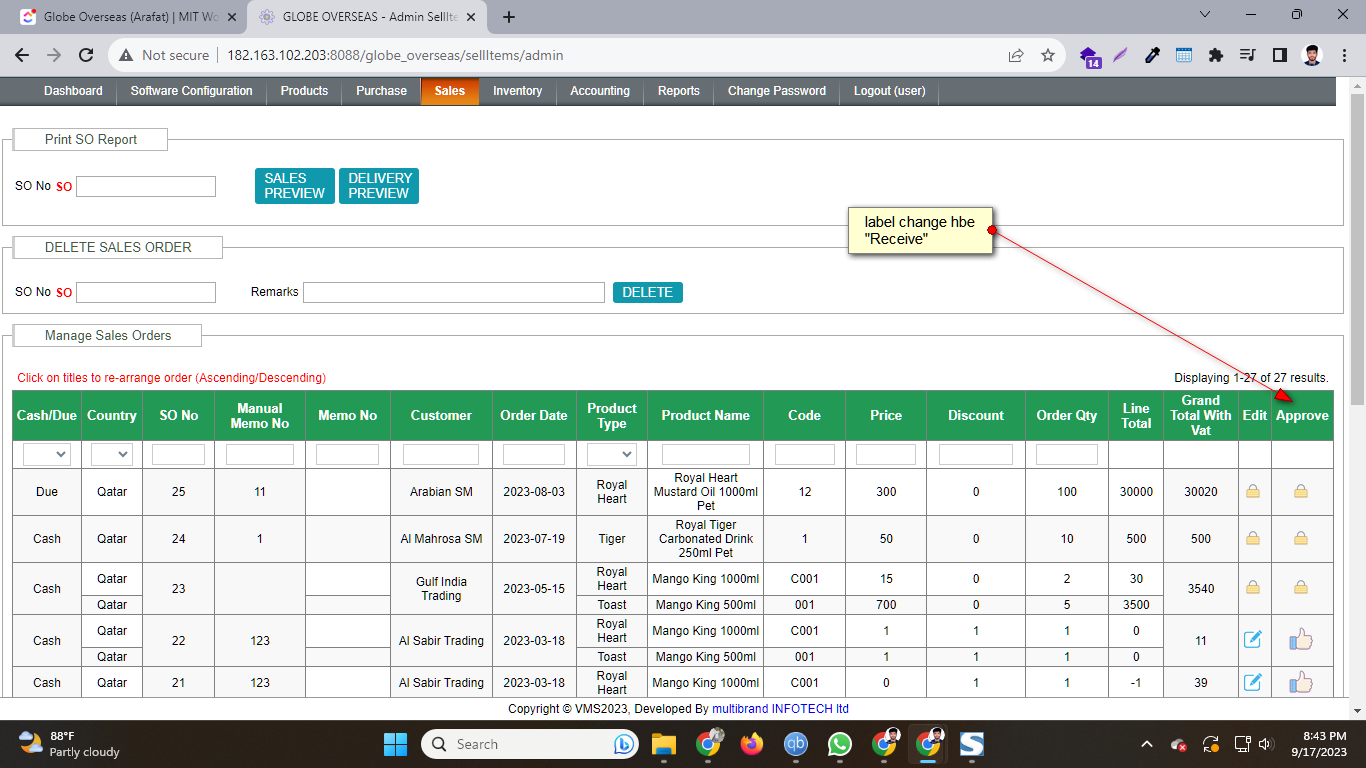Click the SALES PREVIEW button
Viewport: 1366px width, 768px height.
(294, 186)
